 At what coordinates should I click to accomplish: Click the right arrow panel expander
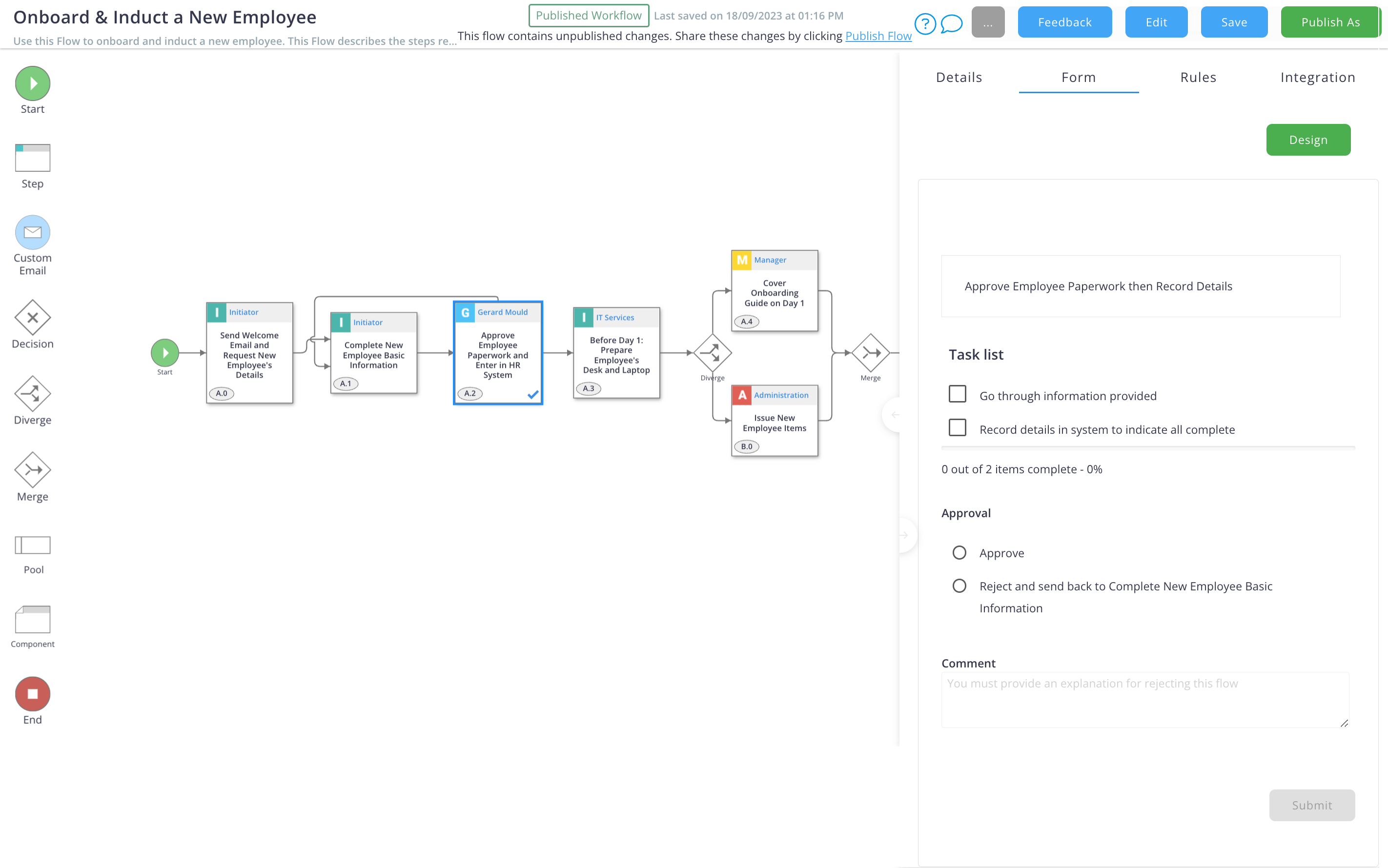point(904,535)
